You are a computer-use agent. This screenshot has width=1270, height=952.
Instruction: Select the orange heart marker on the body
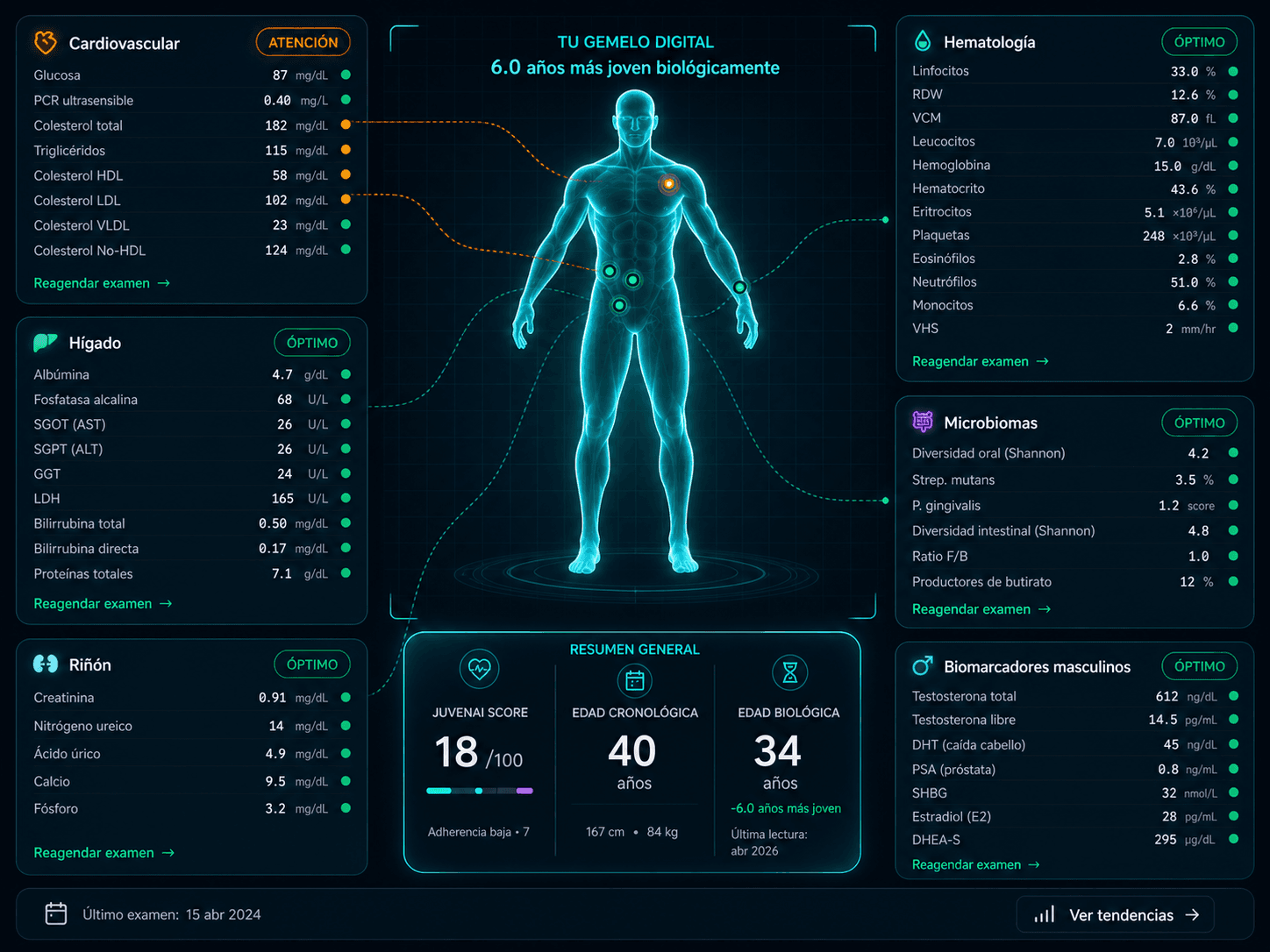tap(668, 184)
